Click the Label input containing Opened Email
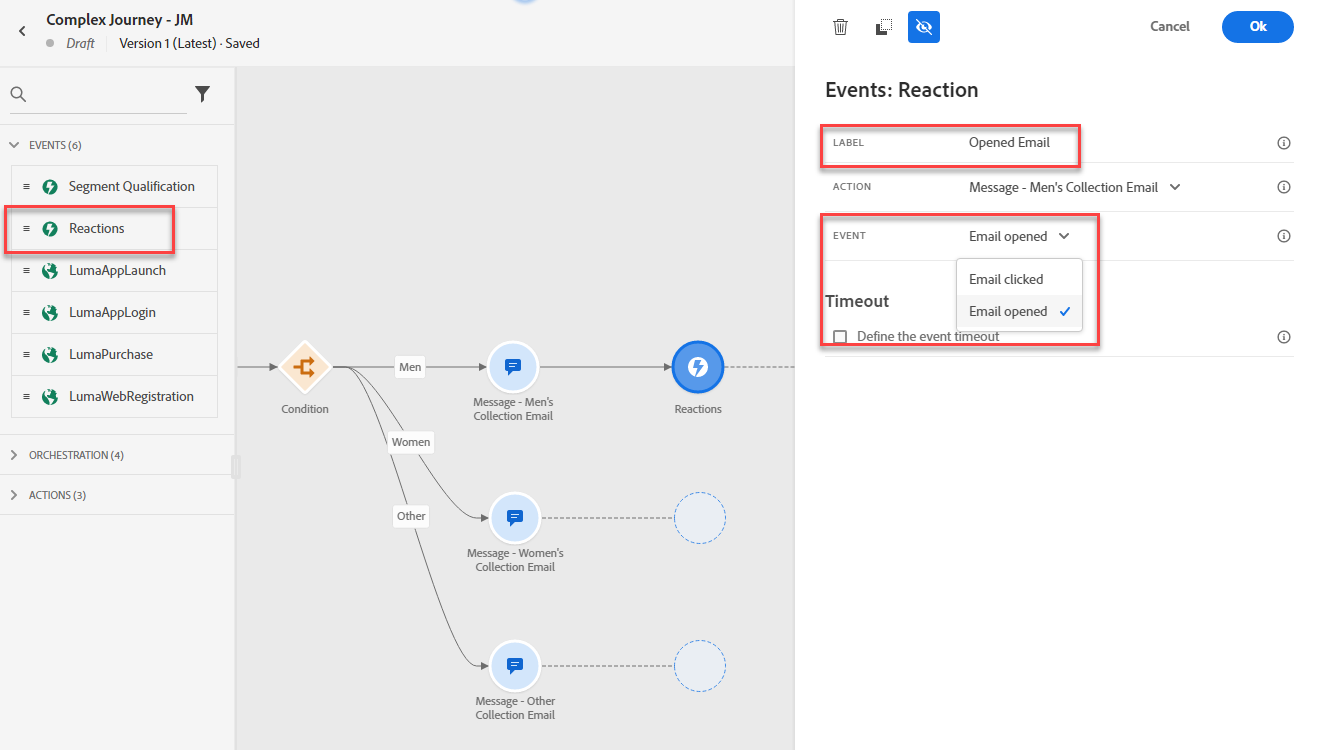Image resolution: width=1317 pixels, height=750 pixels. click(x=1010, y=143)
